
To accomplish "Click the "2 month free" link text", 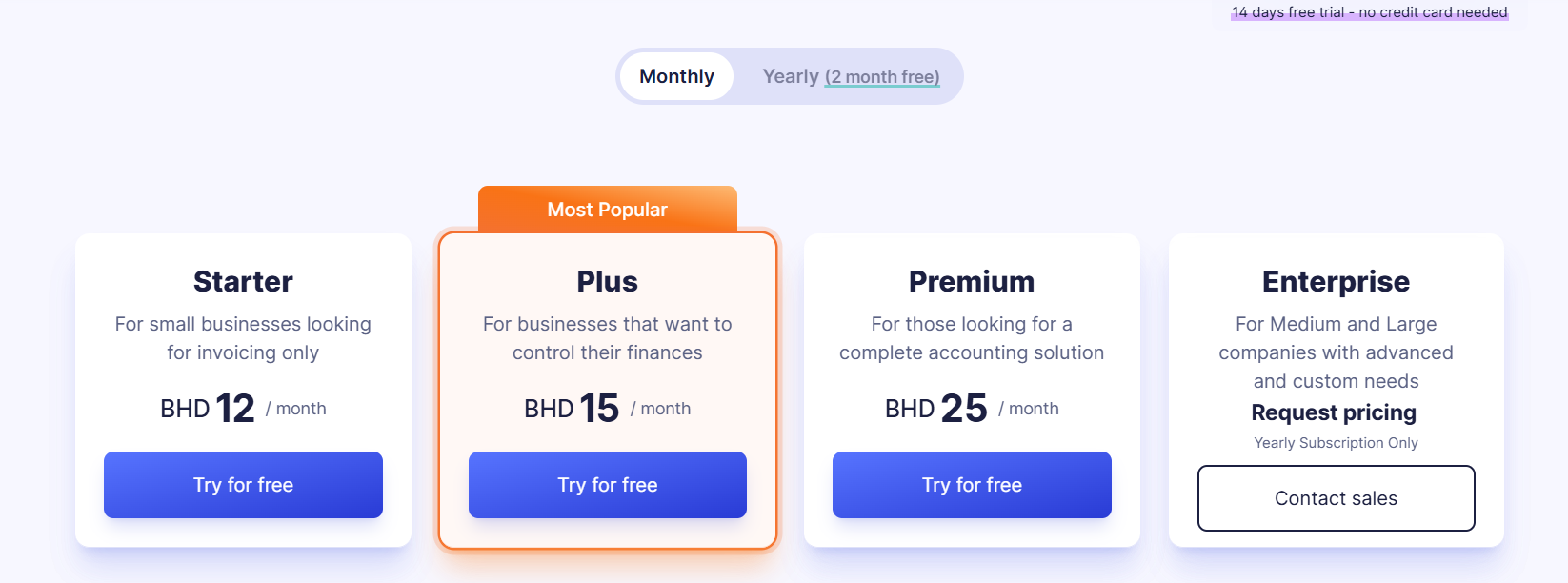I will click(x=882, y=77).
